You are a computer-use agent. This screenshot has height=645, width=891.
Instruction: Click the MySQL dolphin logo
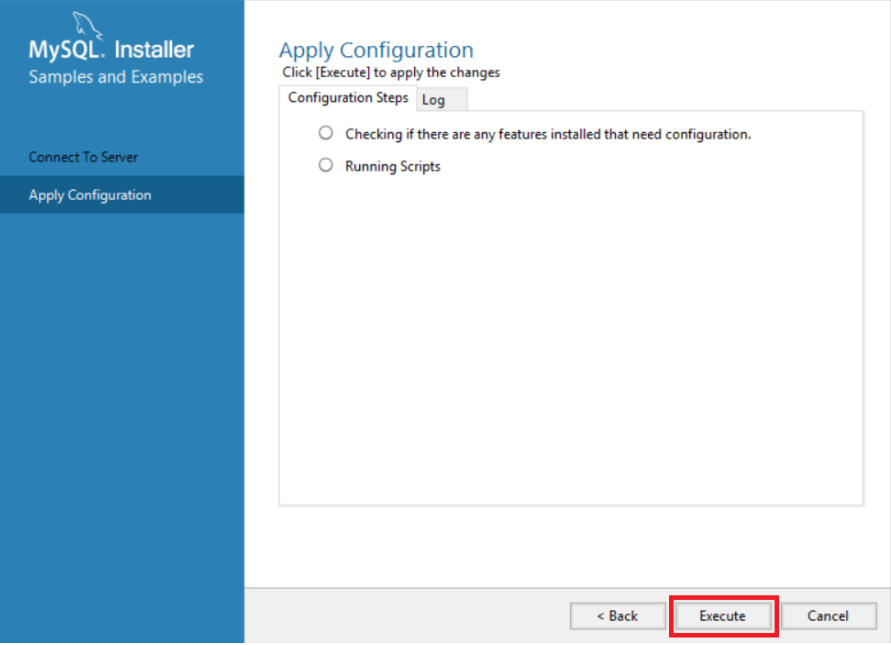click(87, 26)
